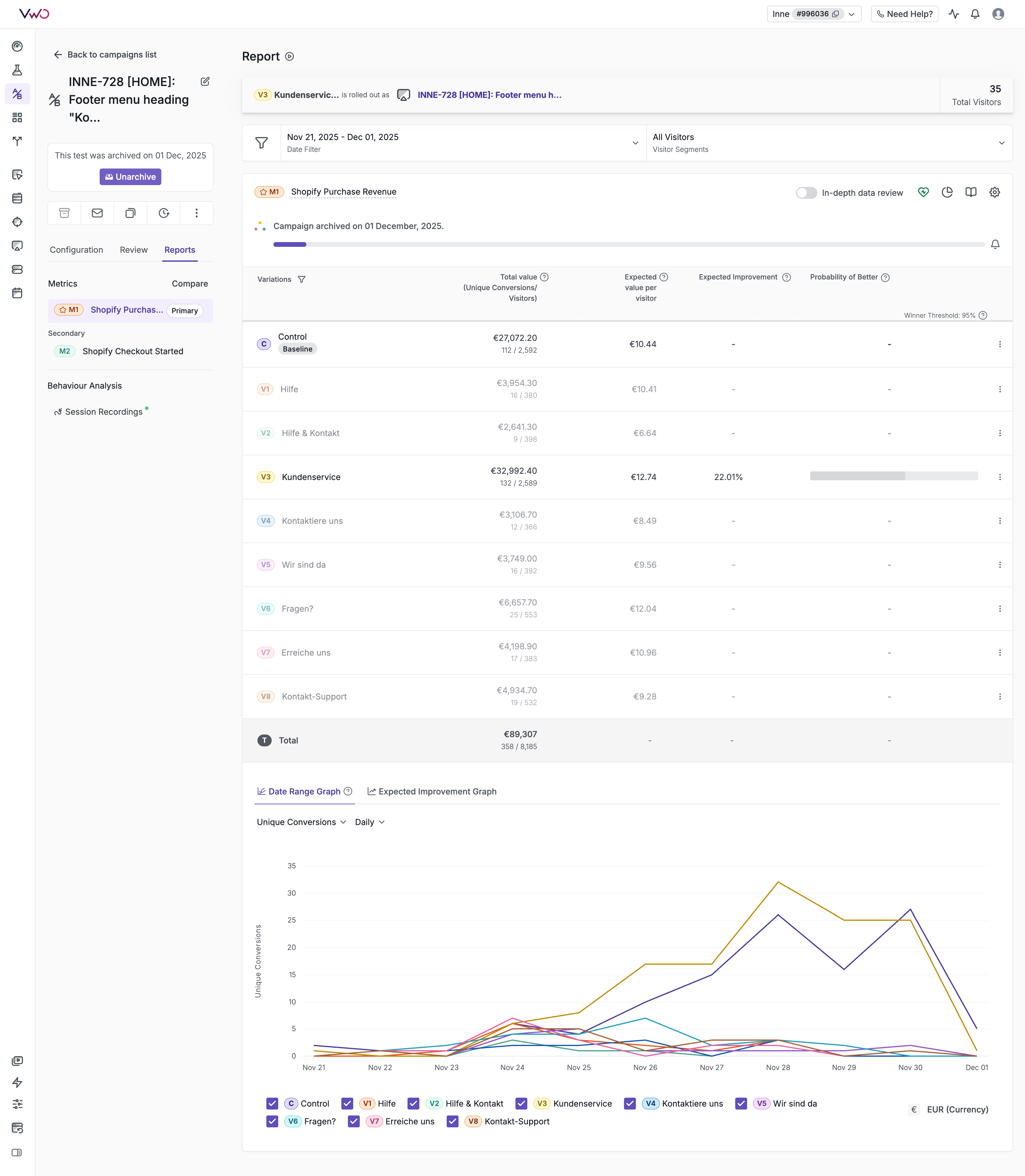Open the Daily interval dropdown

coord(370,822)
